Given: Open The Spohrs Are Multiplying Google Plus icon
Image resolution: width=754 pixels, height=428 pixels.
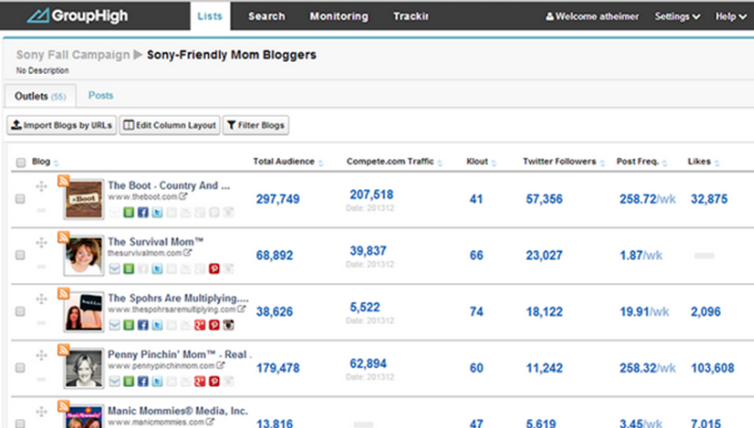Looking at the screenshot, I should (x=200, y=325).
